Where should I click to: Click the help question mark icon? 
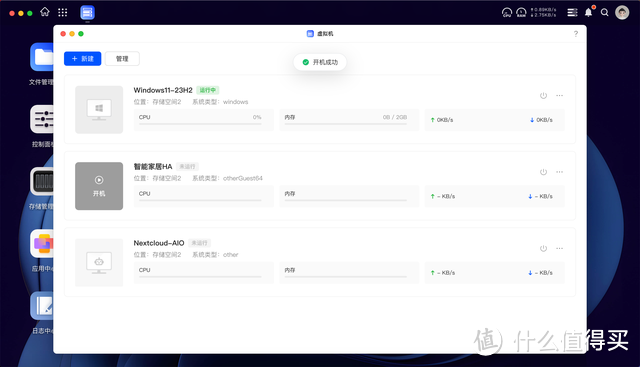pyautogui.click(x=576, y=34)
